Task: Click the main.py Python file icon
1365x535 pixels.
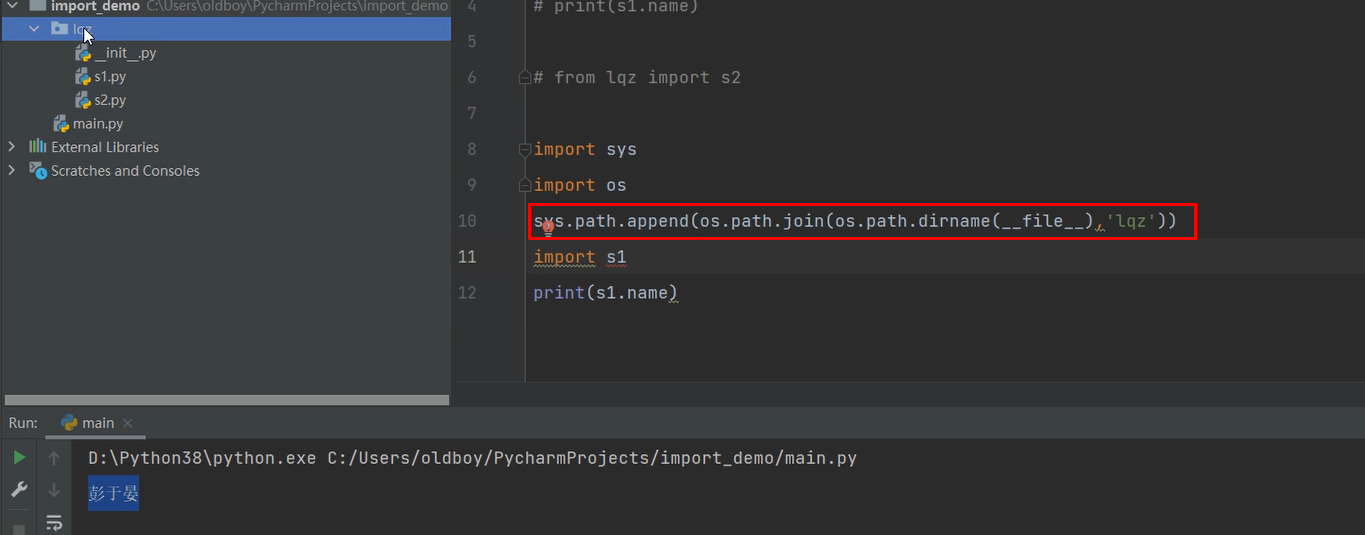Action: (62, 124)
